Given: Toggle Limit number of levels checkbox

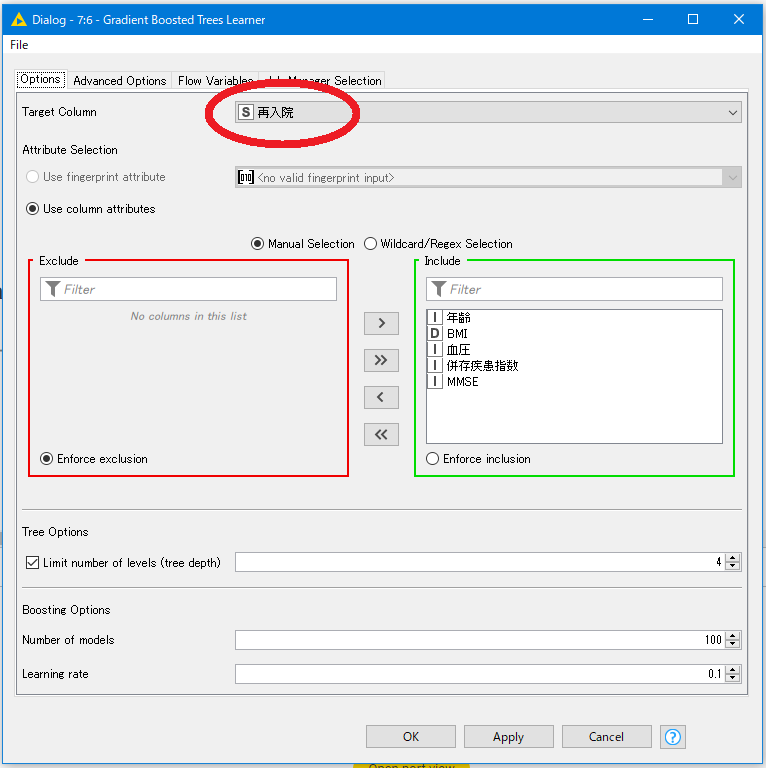Looking at the screenshot, I should 32,562.
